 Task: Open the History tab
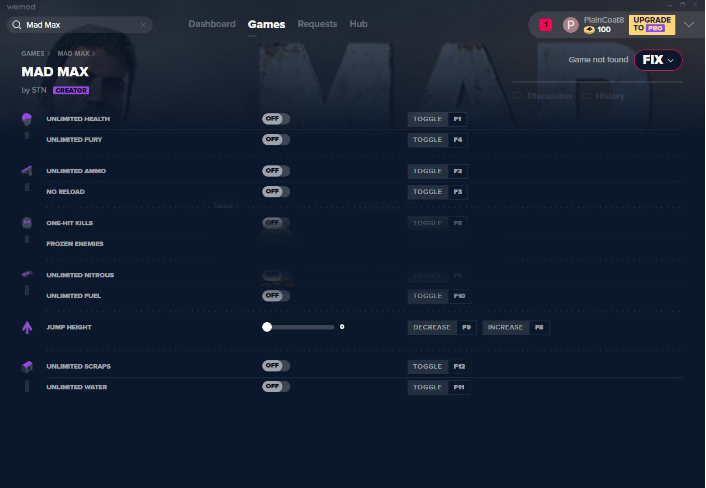609,96
